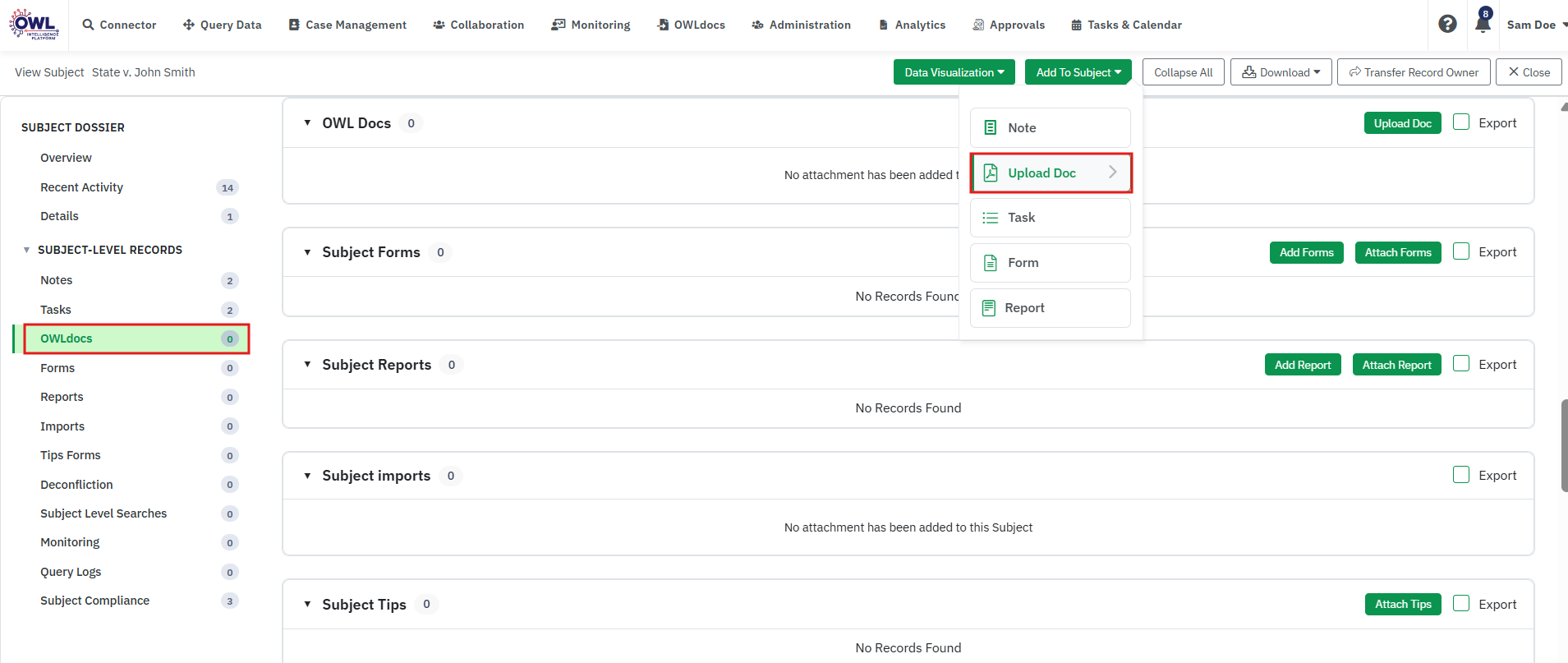Click the Add Forms button
1568x663 pixels.
(1307, 252)
